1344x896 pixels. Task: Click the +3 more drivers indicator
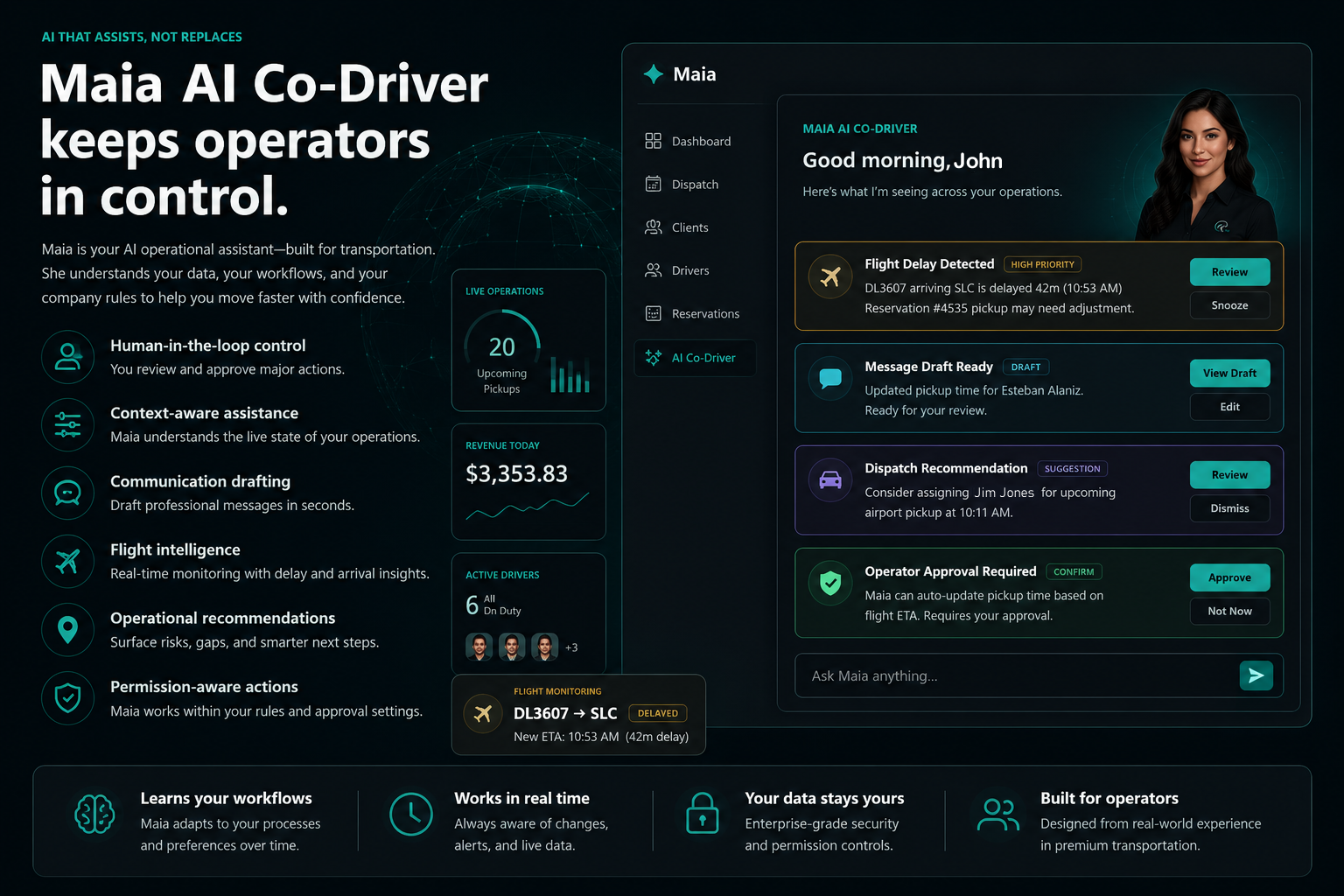pyautogui.click(x=571, y=647)
